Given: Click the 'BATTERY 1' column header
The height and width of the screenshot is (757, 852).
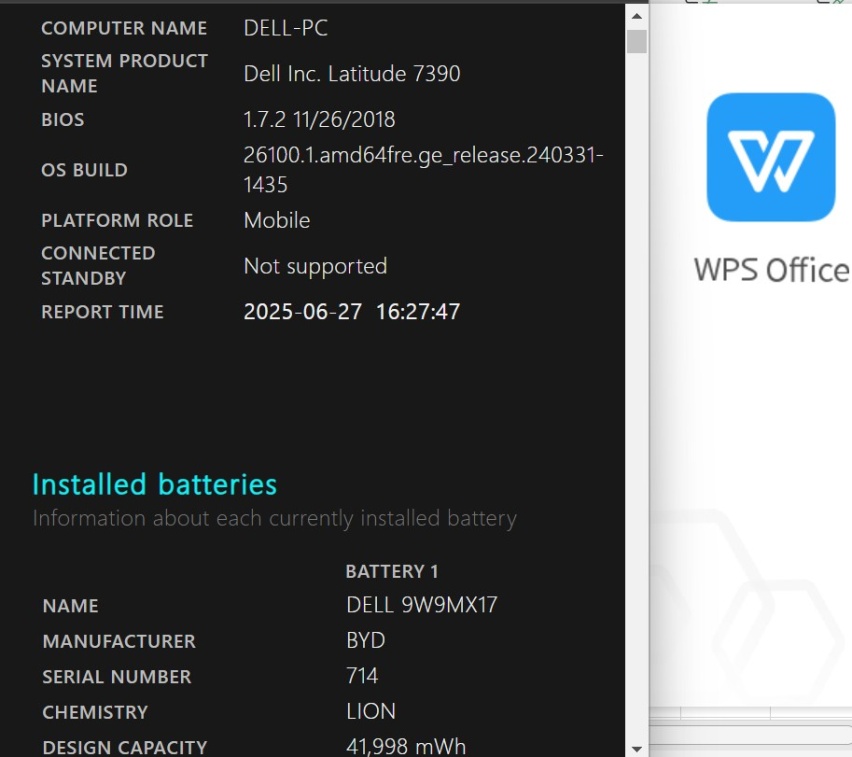Looking at the screenshot, I should [x=392, y=572].
